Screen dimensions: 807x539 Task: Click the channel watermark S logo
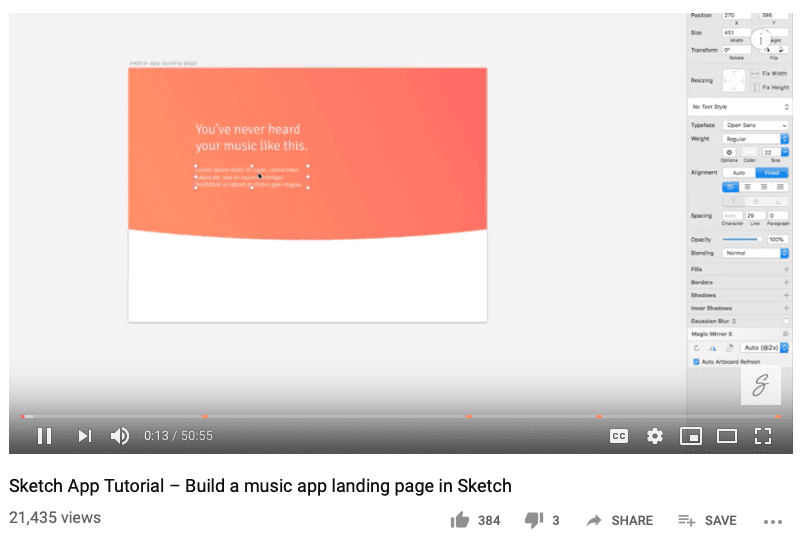(761, 385)
